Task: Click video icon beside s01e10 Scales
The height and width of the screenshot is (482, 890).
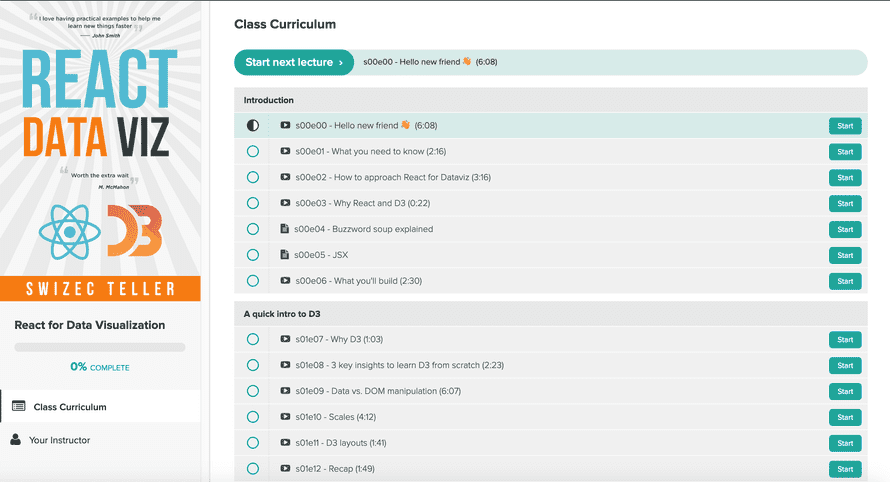Action: point(285,417)
